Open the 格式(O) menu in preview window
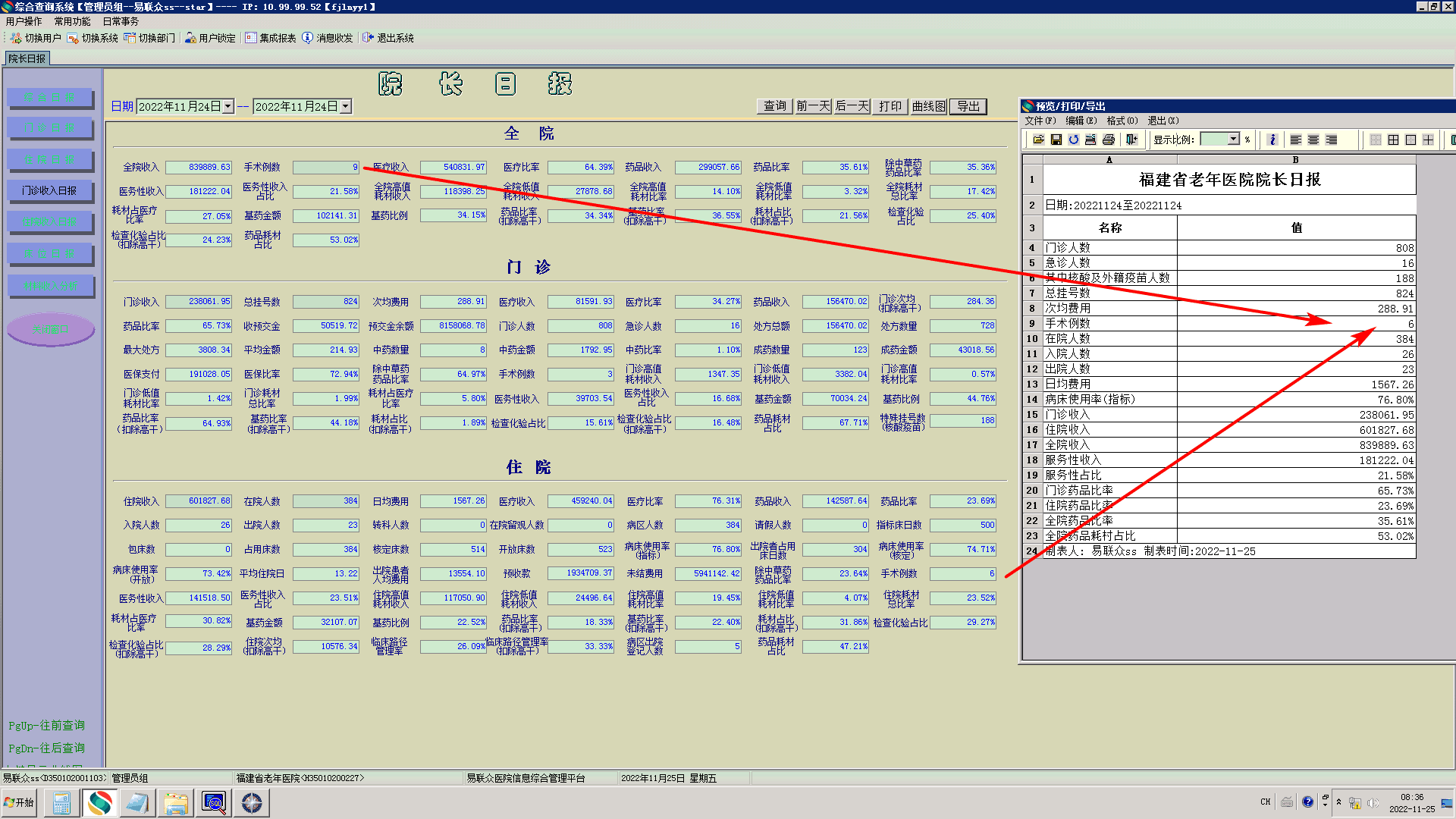Viewport: 1456px width, 819px height. click(1122, 121)
